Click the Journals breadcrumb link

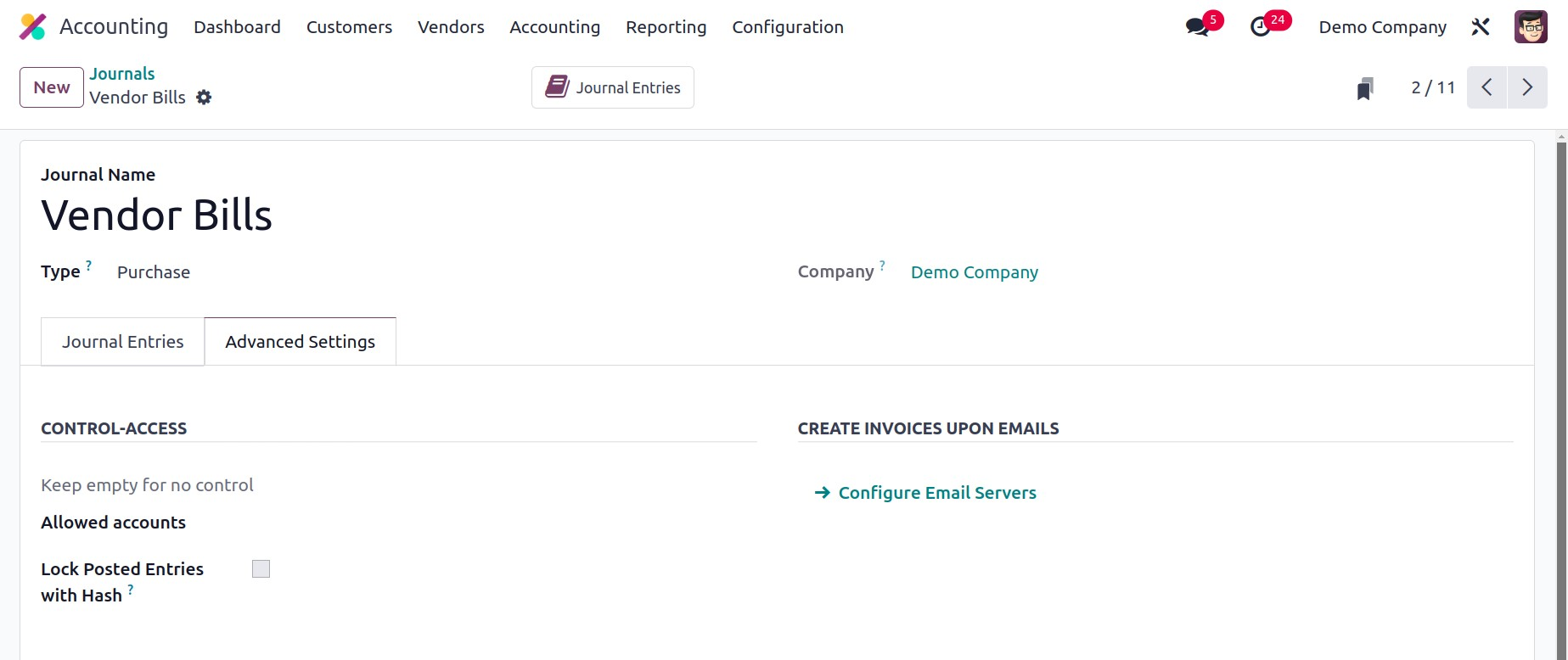[x=122, y=74]
